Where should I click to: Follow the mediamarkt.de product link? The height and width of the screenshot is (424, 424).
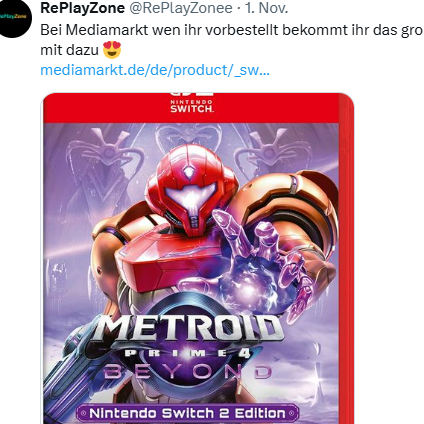[155, 70]
